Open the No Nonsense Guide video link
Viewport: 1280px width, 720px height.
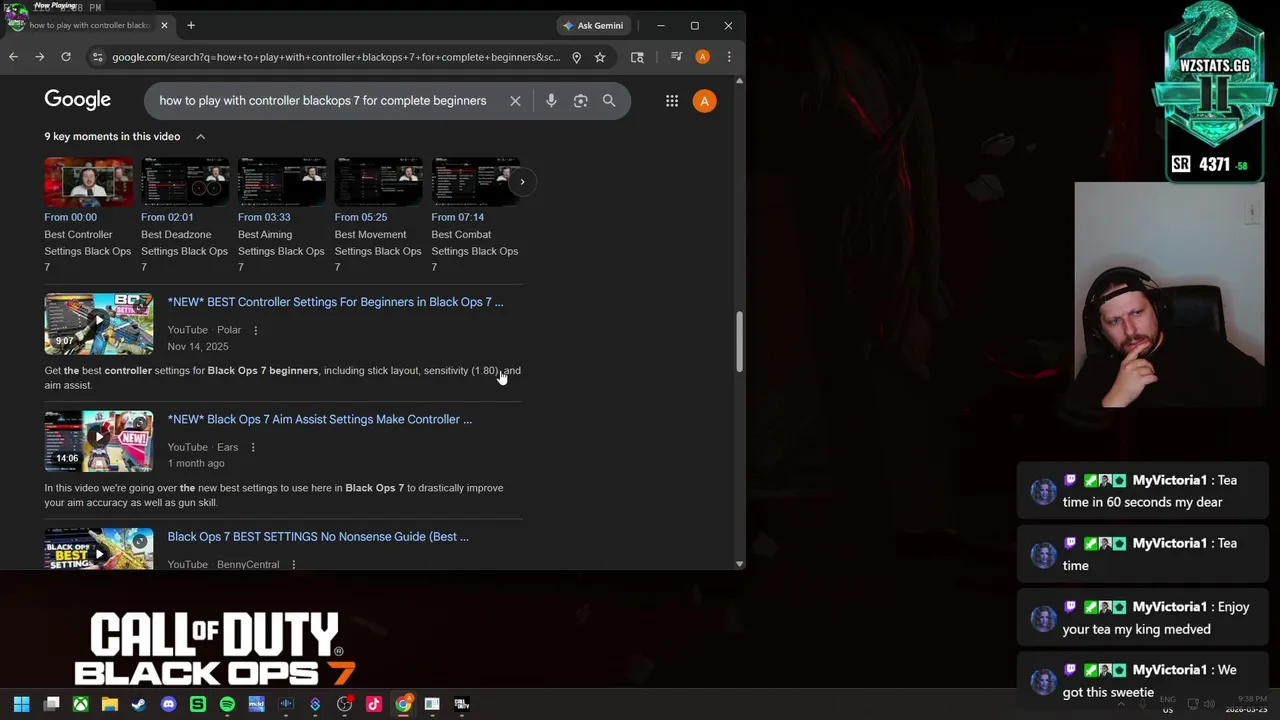(x=318, y=537)
